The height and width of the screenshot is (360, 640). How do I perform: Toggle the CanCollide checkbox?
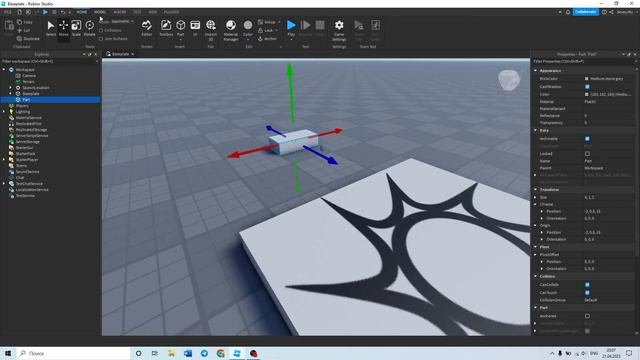(587, 284)
